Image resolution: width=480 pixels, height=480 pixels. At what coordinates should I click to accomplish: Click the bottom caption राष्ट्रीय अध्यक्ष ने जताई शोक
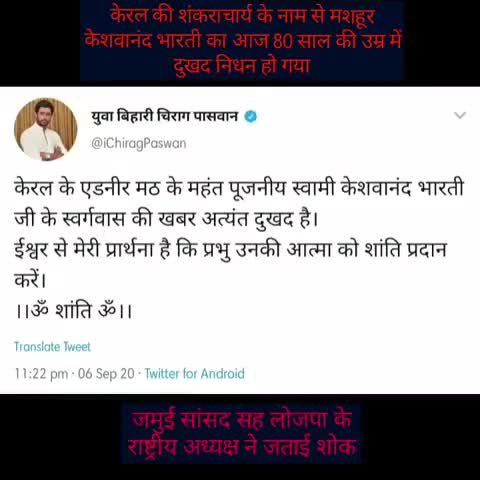point(242,447)
